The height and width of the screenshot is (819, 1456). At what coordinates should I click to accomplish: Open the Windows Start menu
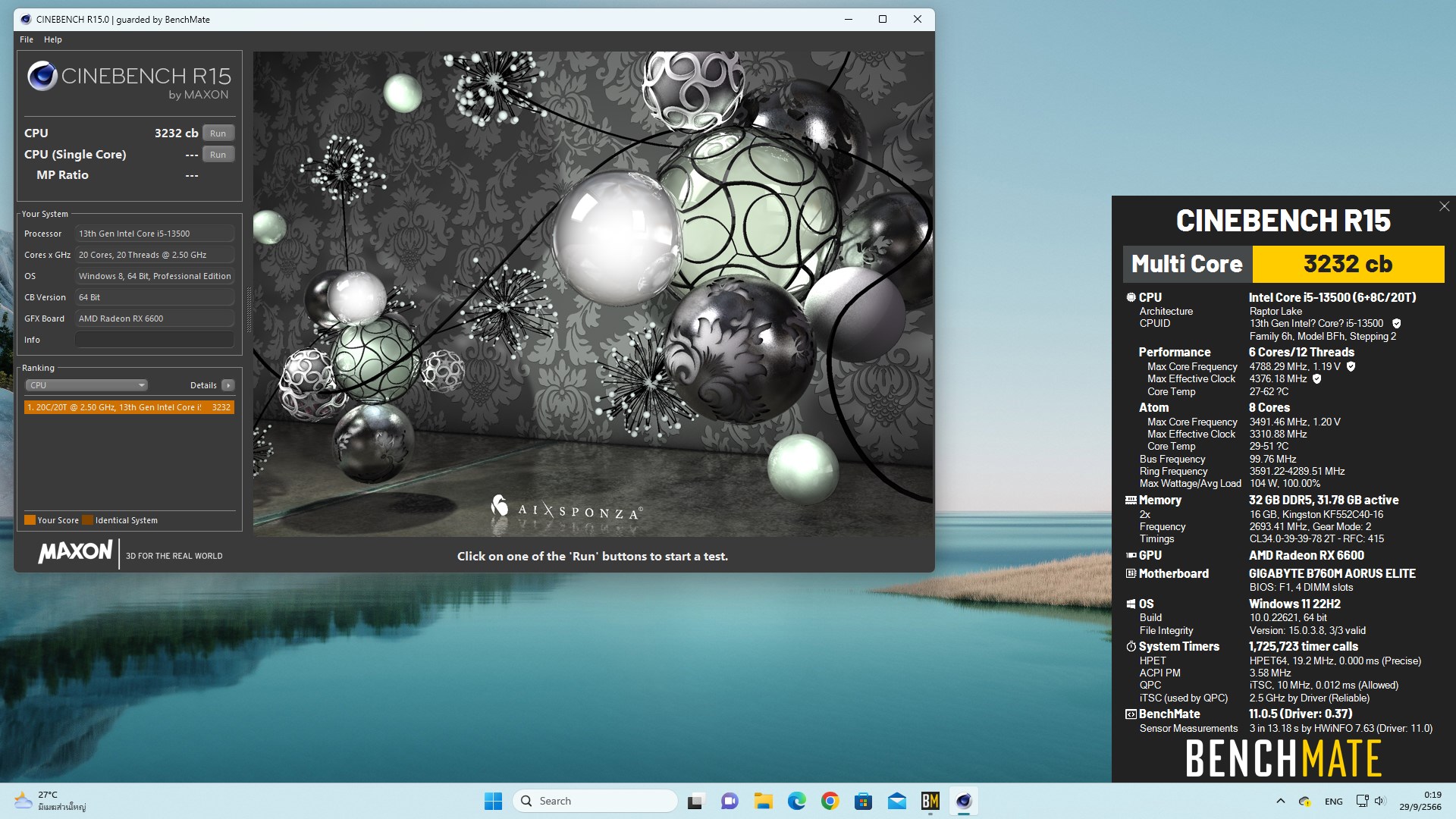pyautogui.click(x=493, y=801)
